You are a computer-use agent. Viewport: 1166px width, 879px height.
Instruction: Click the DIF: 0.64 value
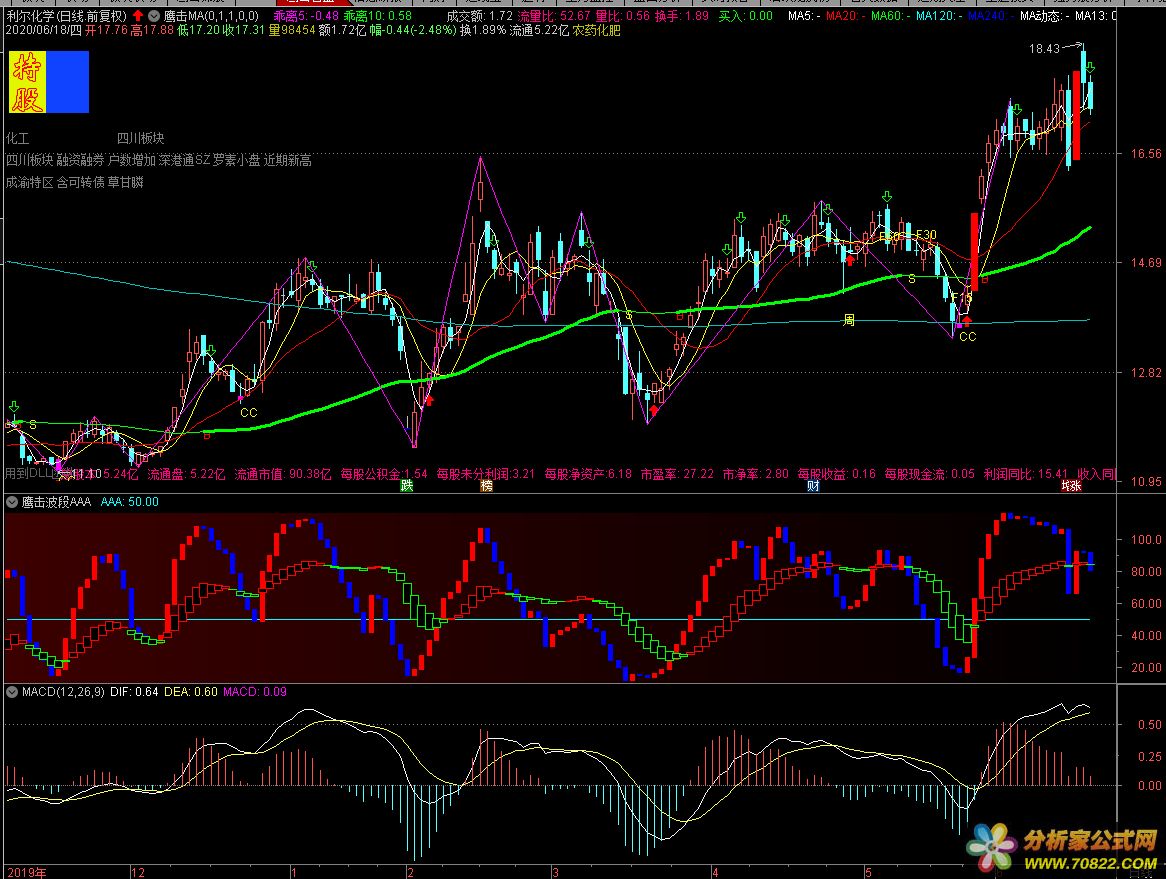pos(134,692)
